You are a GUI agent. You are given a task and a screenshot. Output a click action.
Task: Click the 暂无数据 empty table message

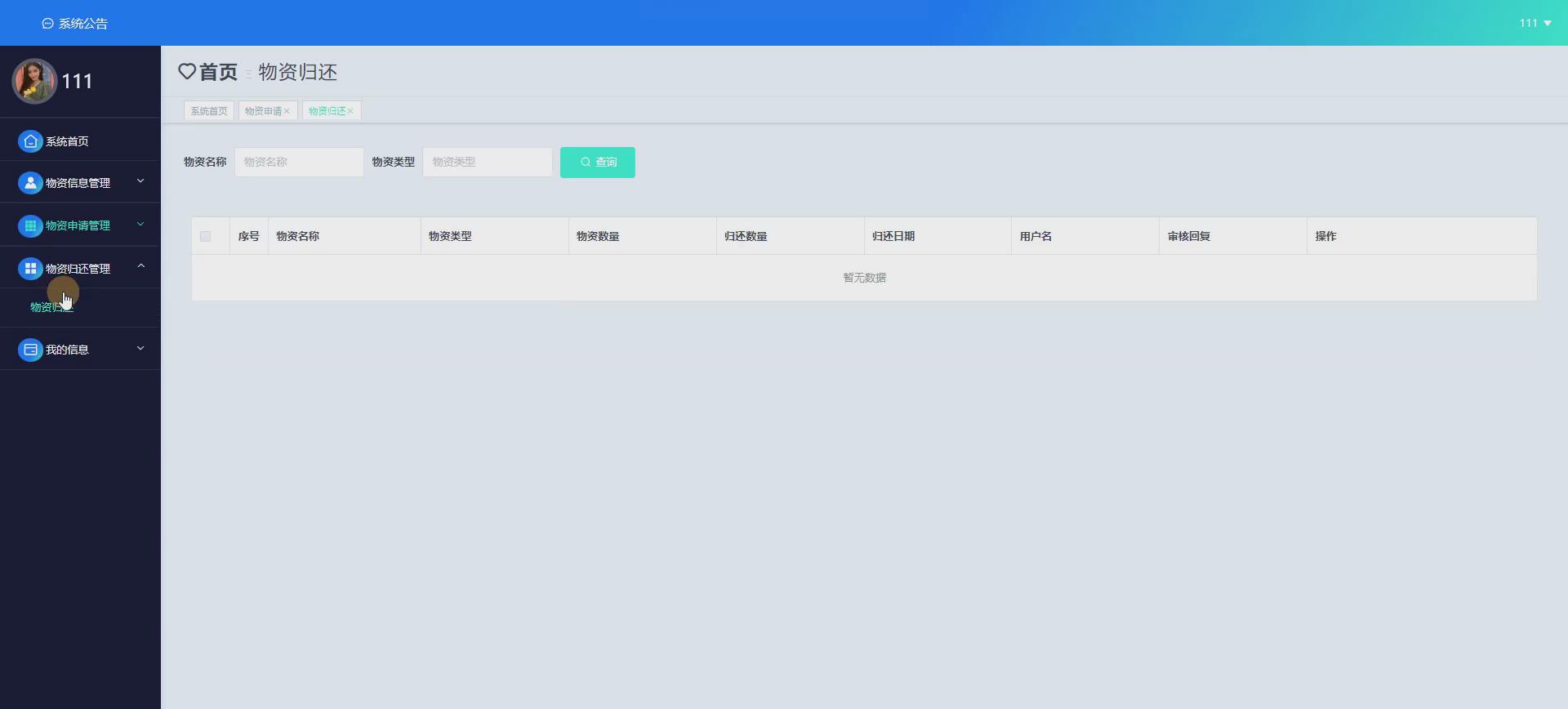(x=864, y=278)
